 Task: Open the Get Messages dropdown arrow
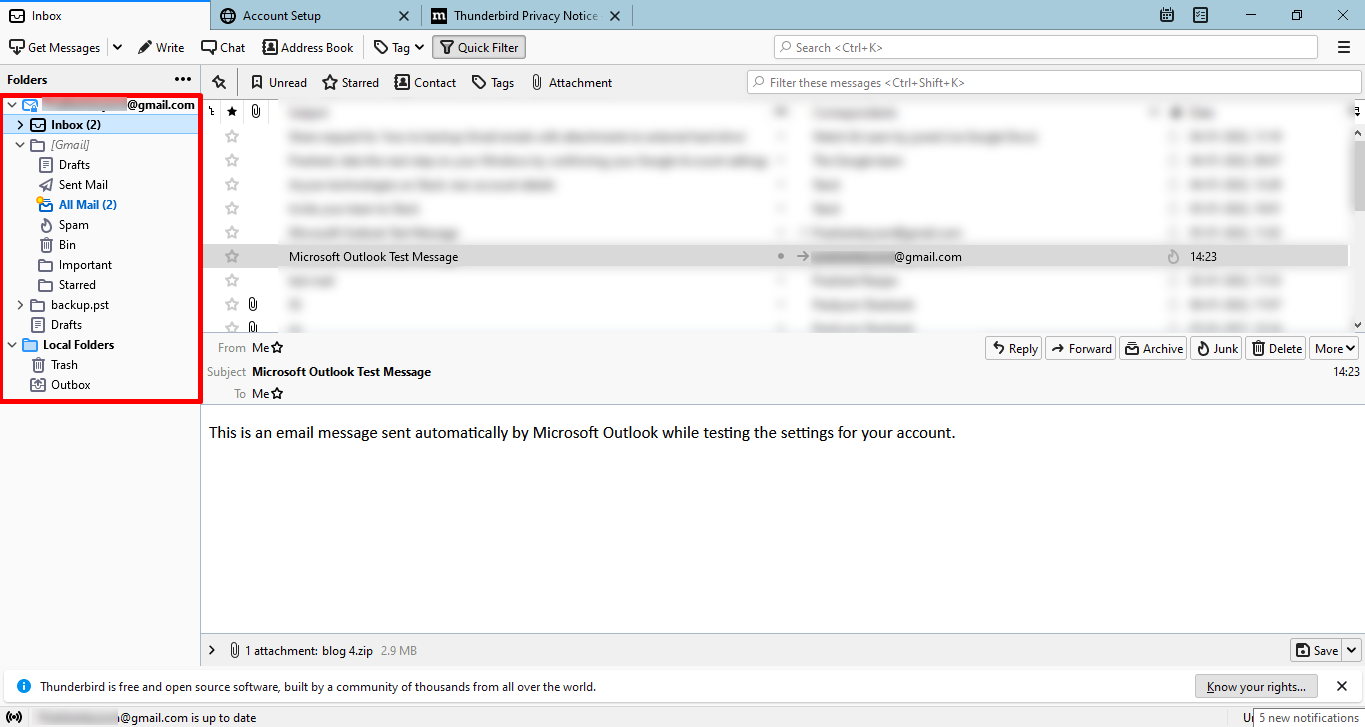117,47
